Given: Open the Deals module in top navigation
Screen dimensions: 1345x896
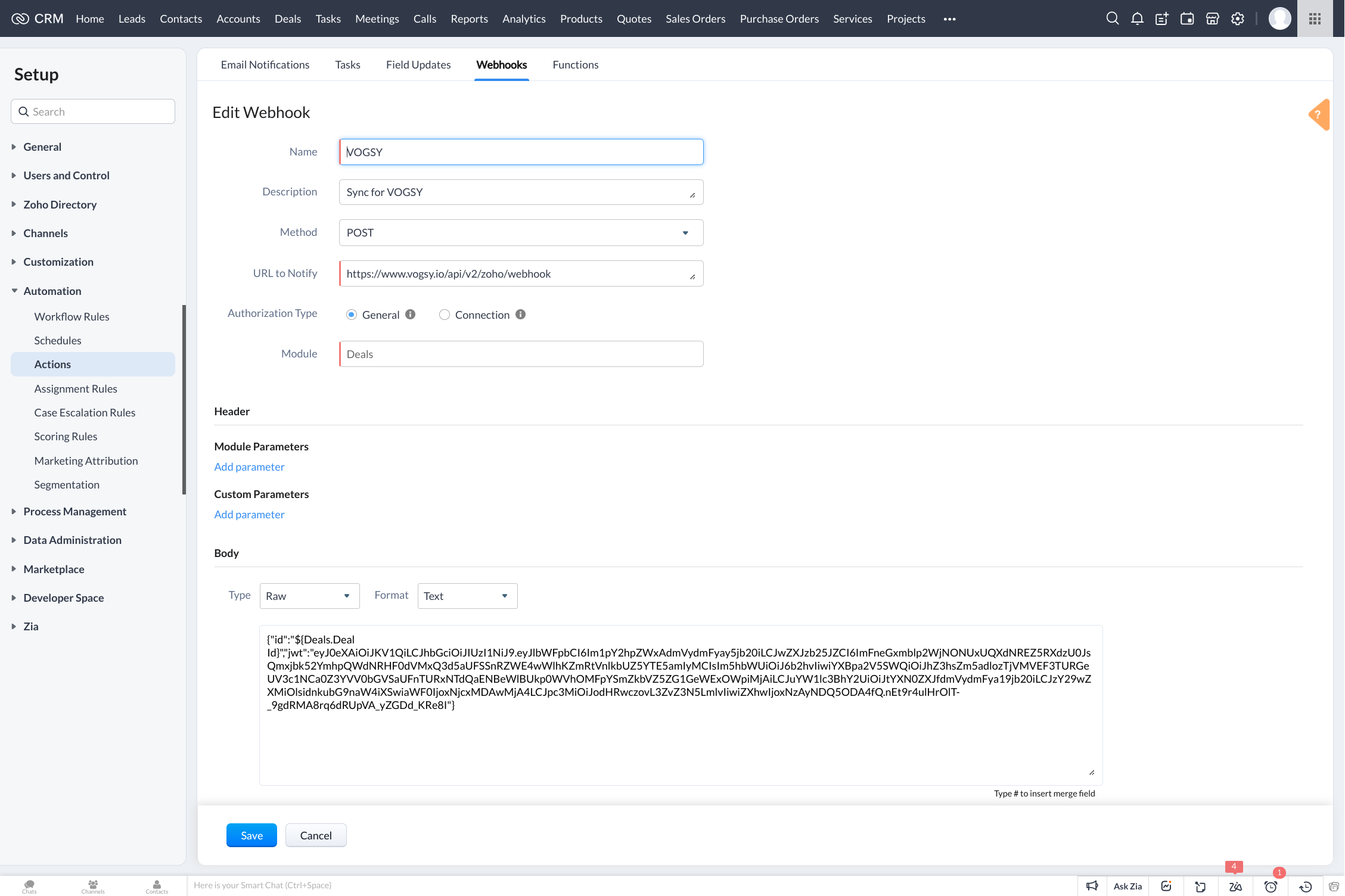Looking at the screenshot, I should pyautogui.click(x=288, y=18).
